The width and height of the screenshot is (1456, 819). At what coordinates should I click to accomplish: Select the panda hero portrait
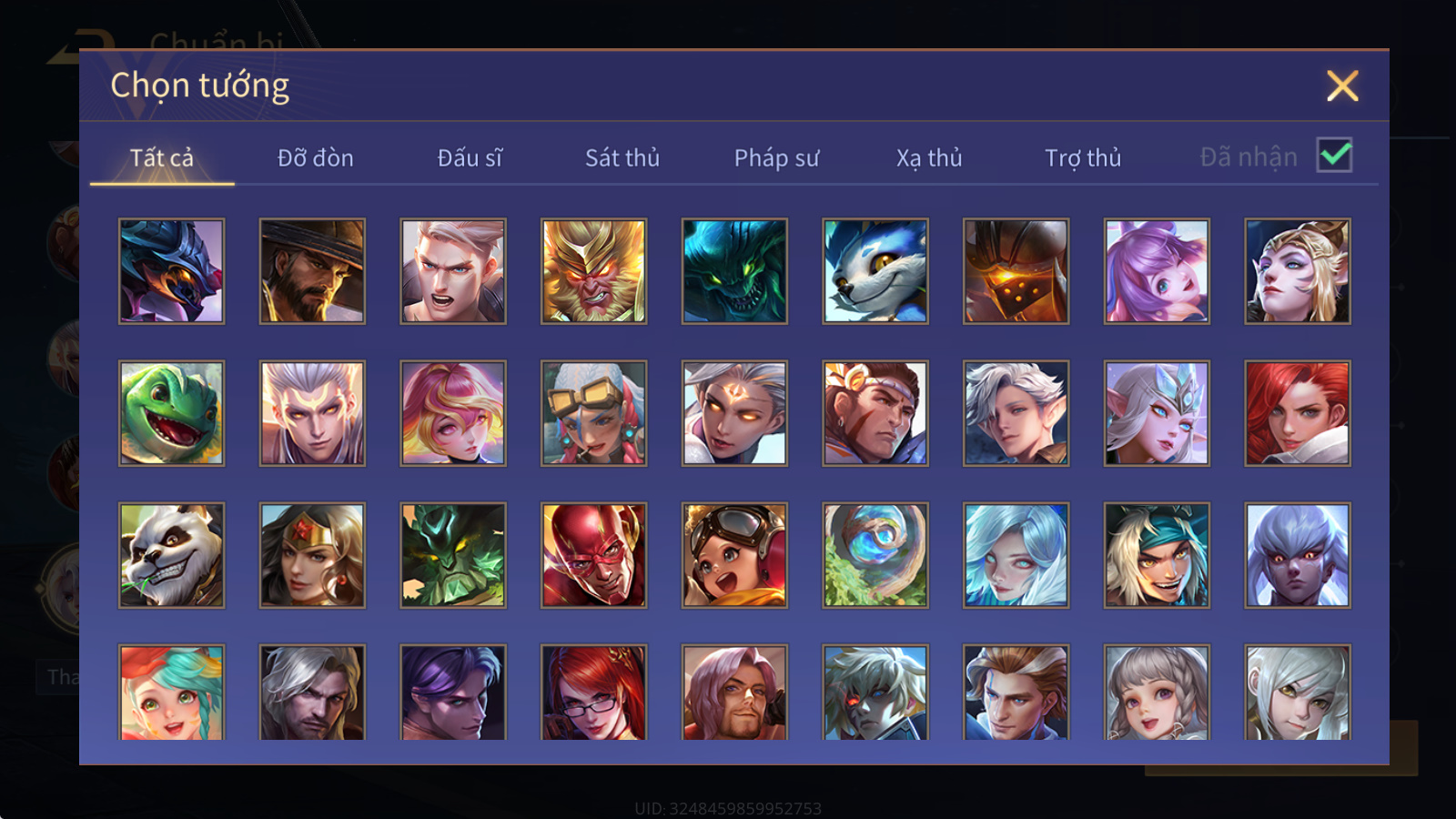(x=171, y=555)
